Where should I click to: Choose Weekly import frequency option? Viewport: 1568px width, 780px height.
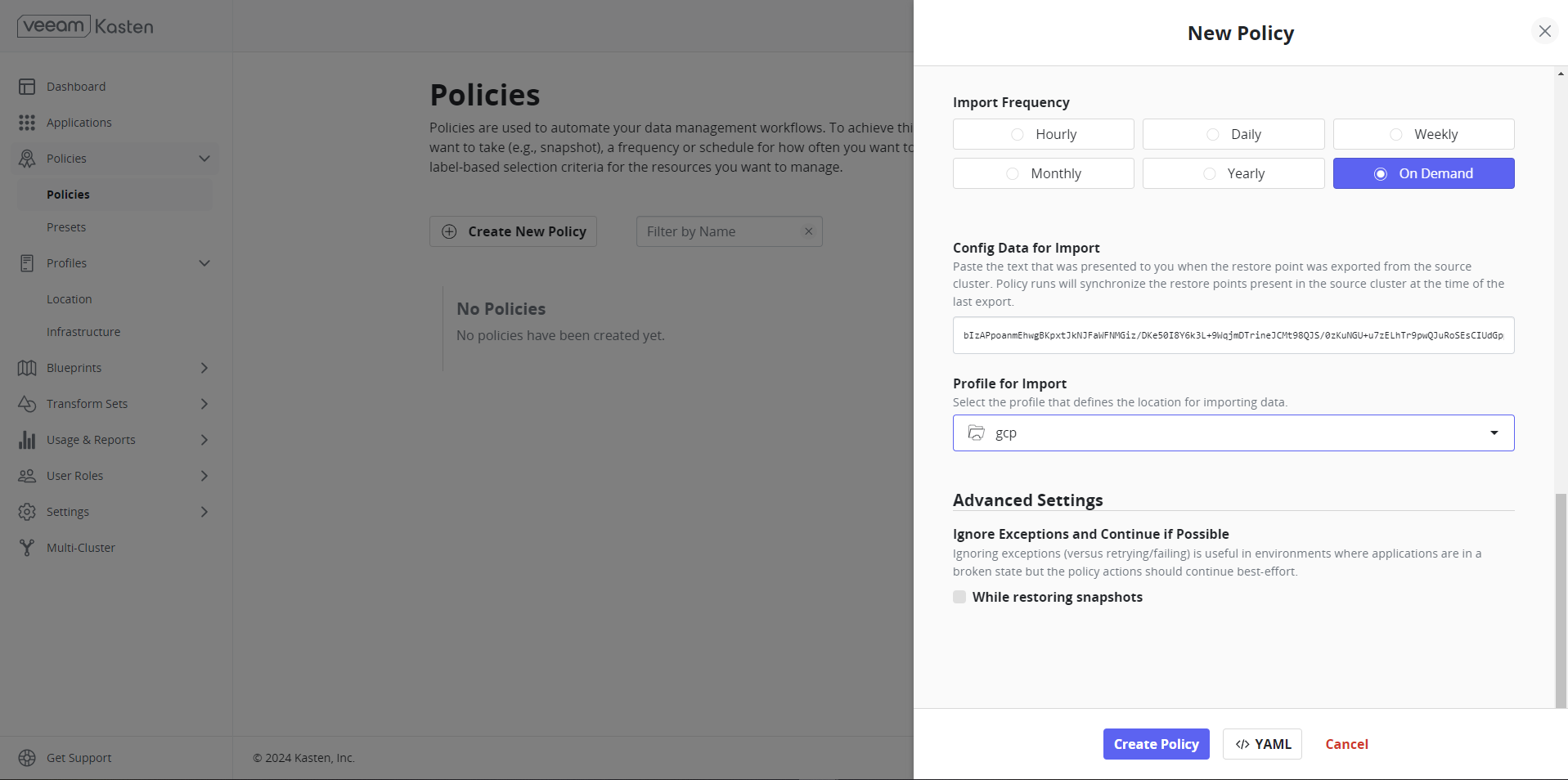pos(1423,134)
